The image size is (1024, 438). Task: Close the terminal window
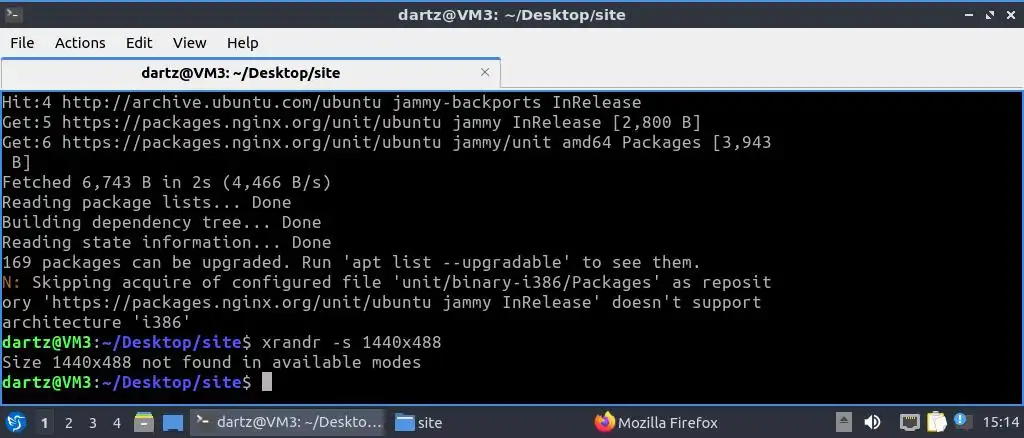(1011, 14)
